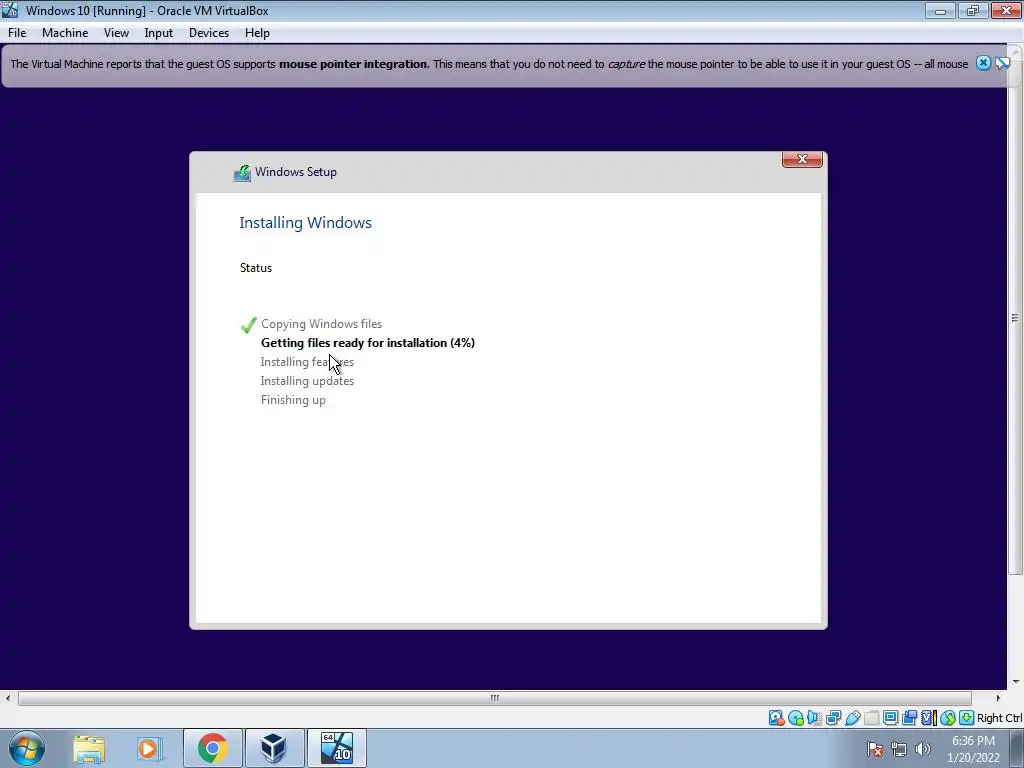Open the Devices menu
1024x768 pixels.
click(209, 33)
